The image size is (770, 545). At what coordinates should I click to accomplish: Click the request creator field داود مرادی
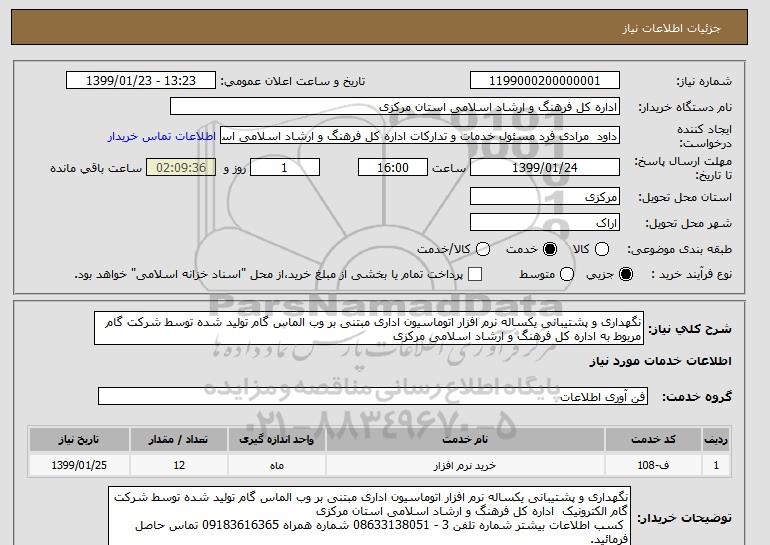[420, 136]
